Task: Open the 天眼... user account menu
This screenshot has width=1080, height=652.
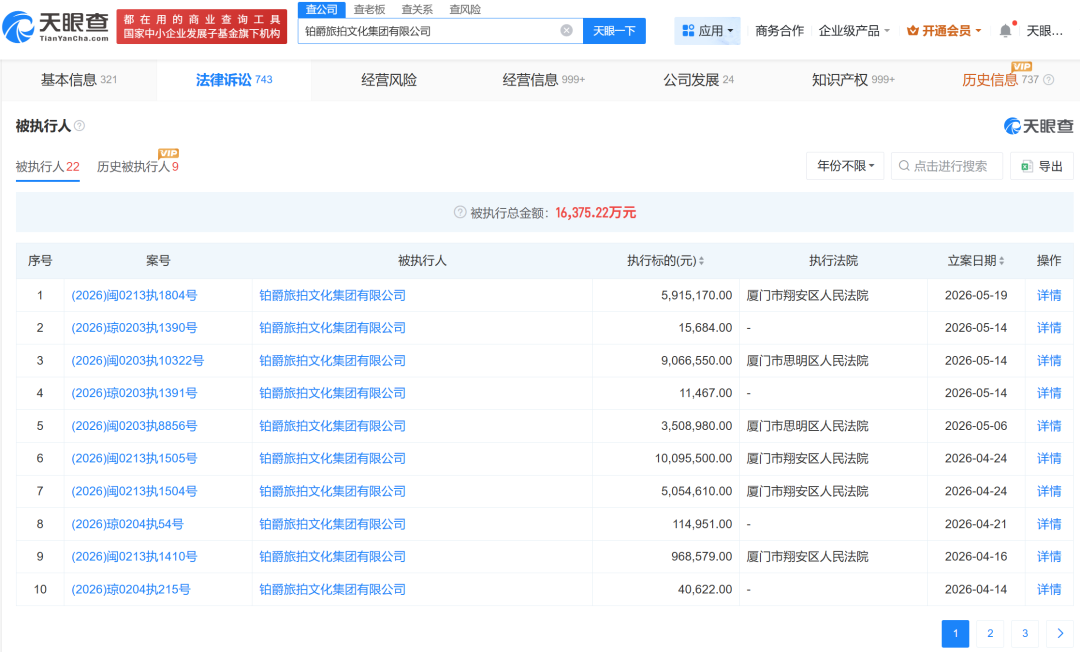Action: [1044, 30]
